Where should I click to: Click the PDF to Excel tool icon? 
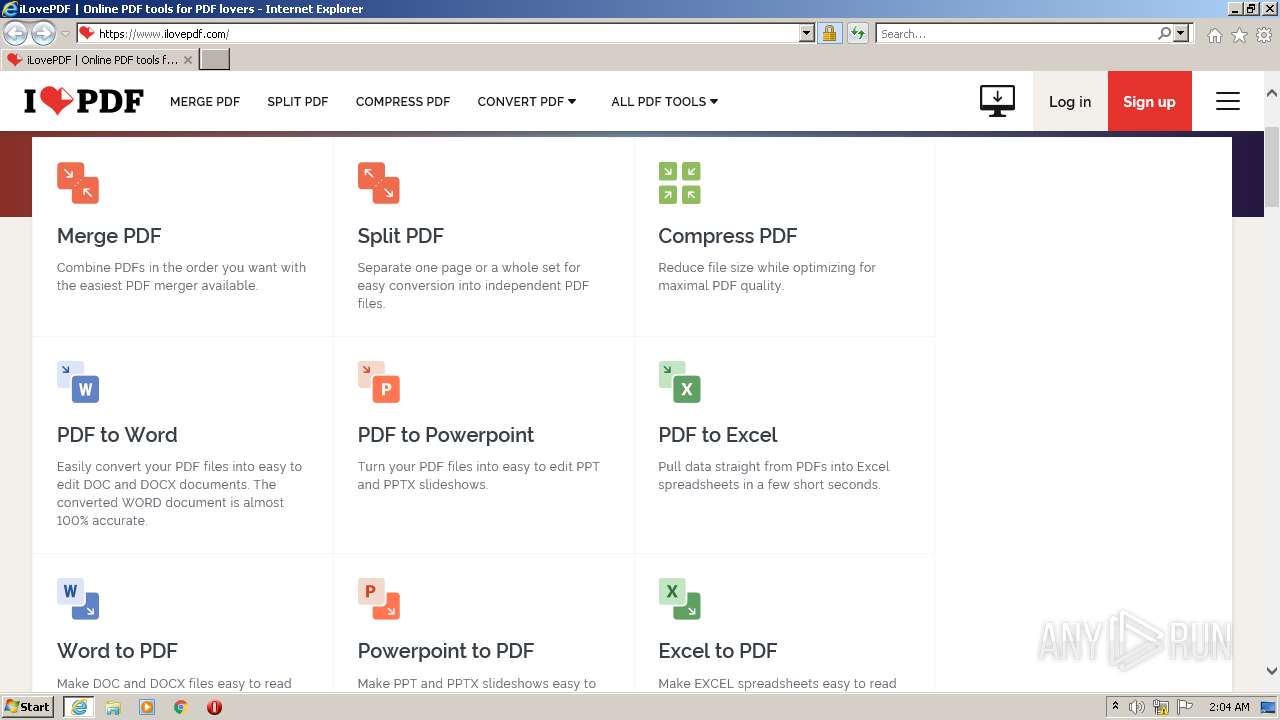pyautogui.click(x=679, y=382)
